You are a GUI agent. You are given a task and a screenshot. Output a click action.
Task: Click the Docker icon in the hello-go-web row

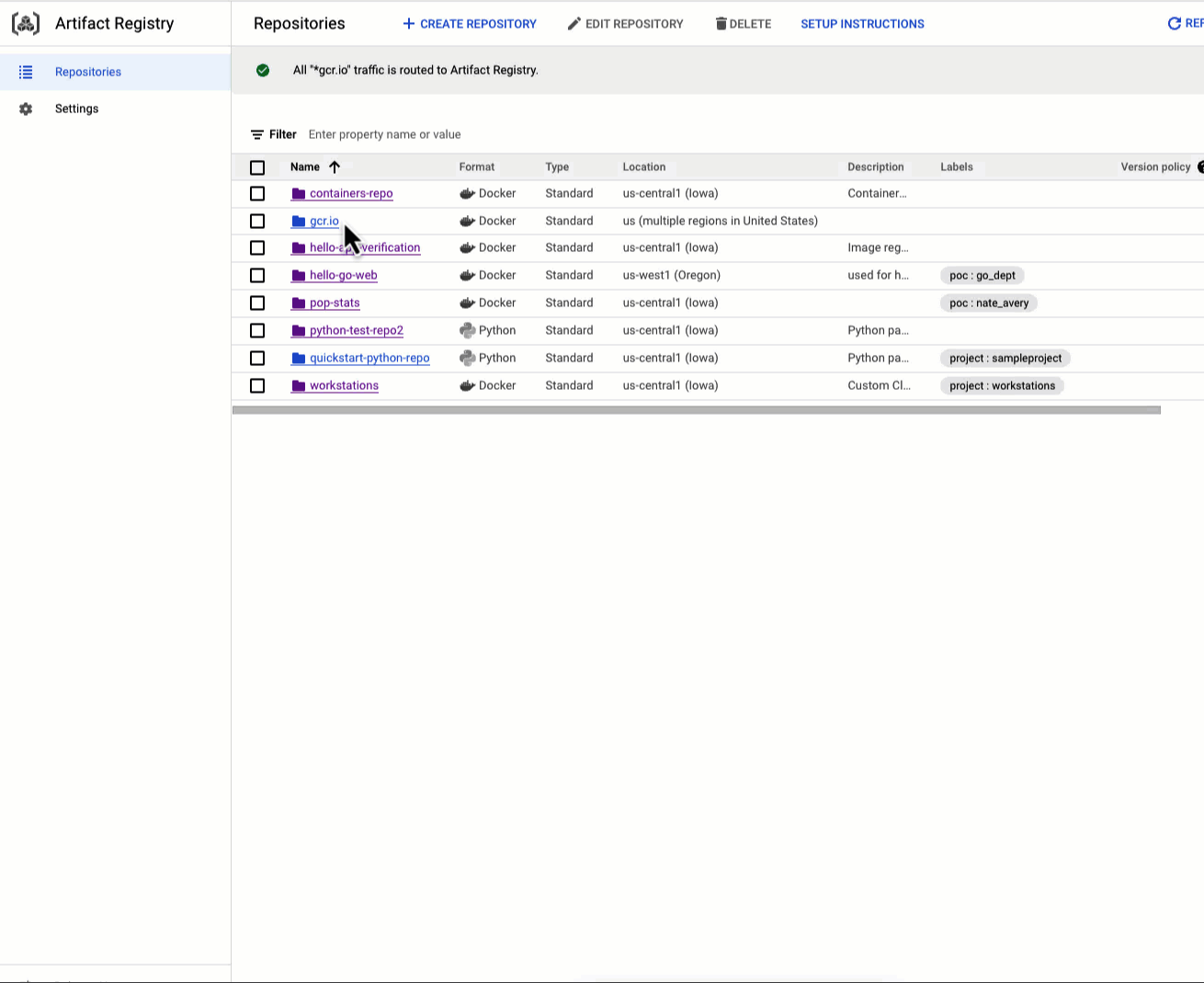point(467,276)
